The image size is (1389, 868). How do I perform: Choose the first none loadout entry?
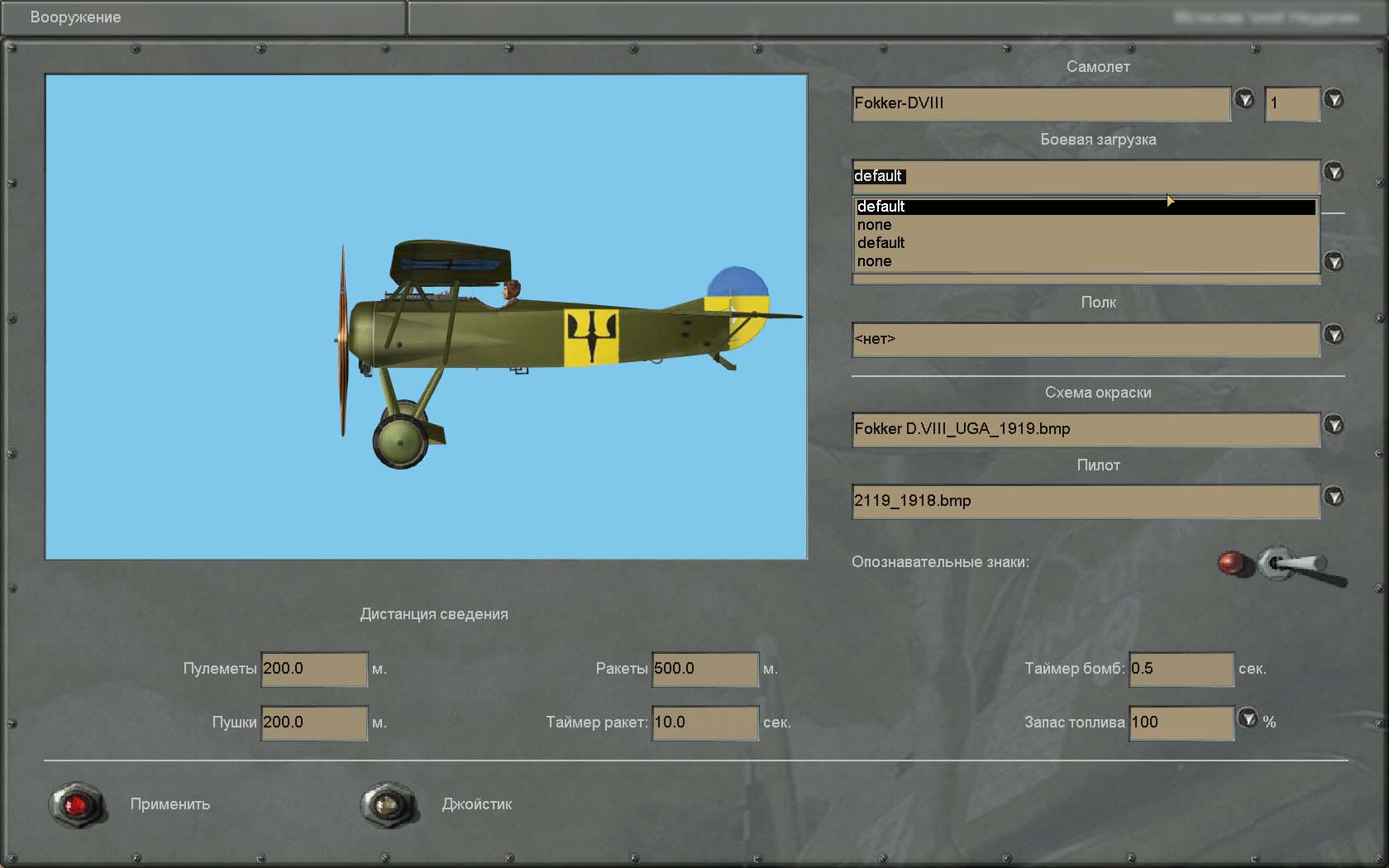click(x=875, y=225)
